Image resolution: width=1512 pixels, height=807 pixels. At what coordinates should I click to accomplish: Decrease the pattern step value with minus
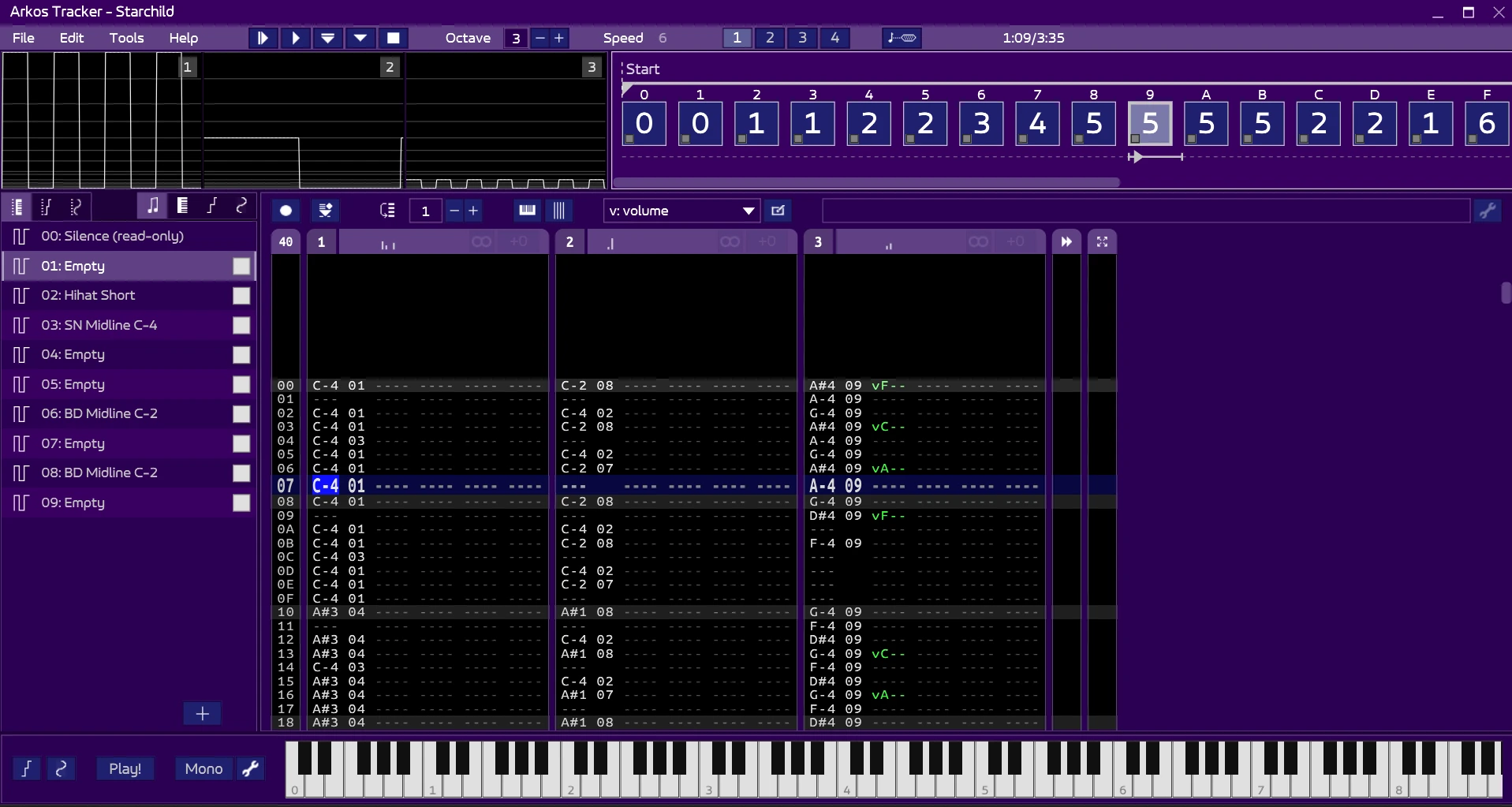[454, 211]
